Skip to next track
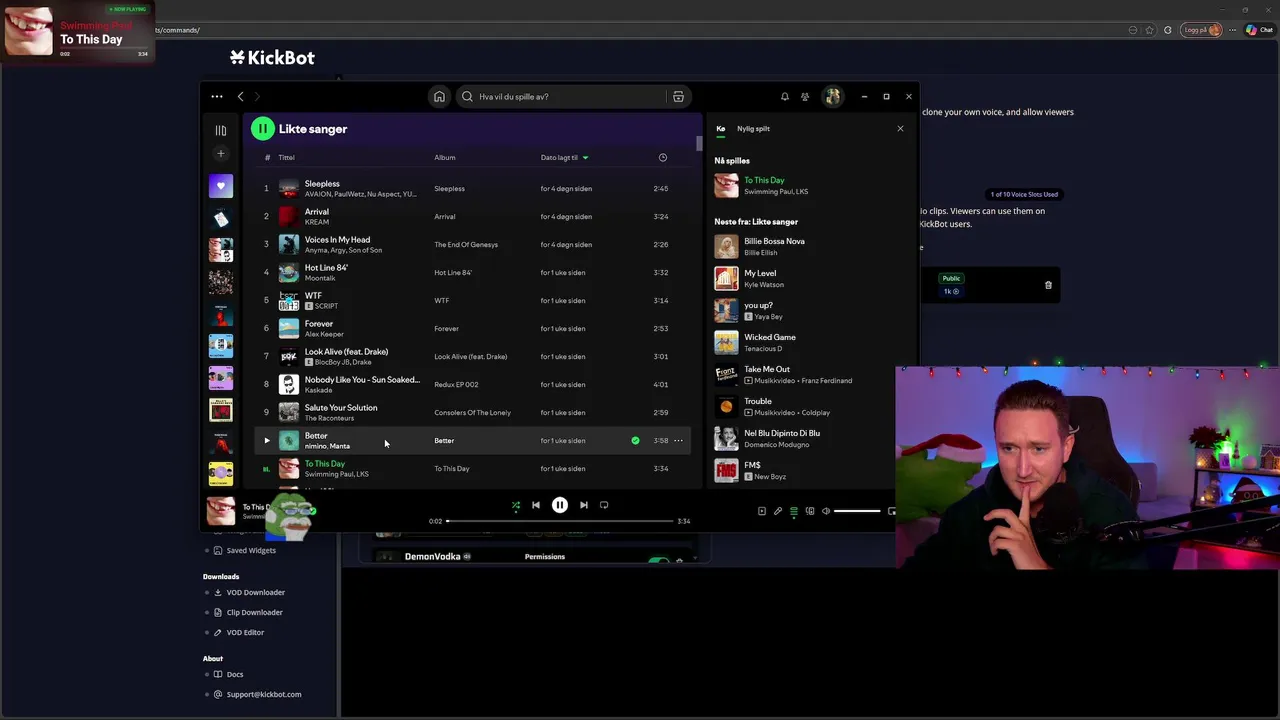Screen dimensions: 1280x720 click(x=584, y=505)
